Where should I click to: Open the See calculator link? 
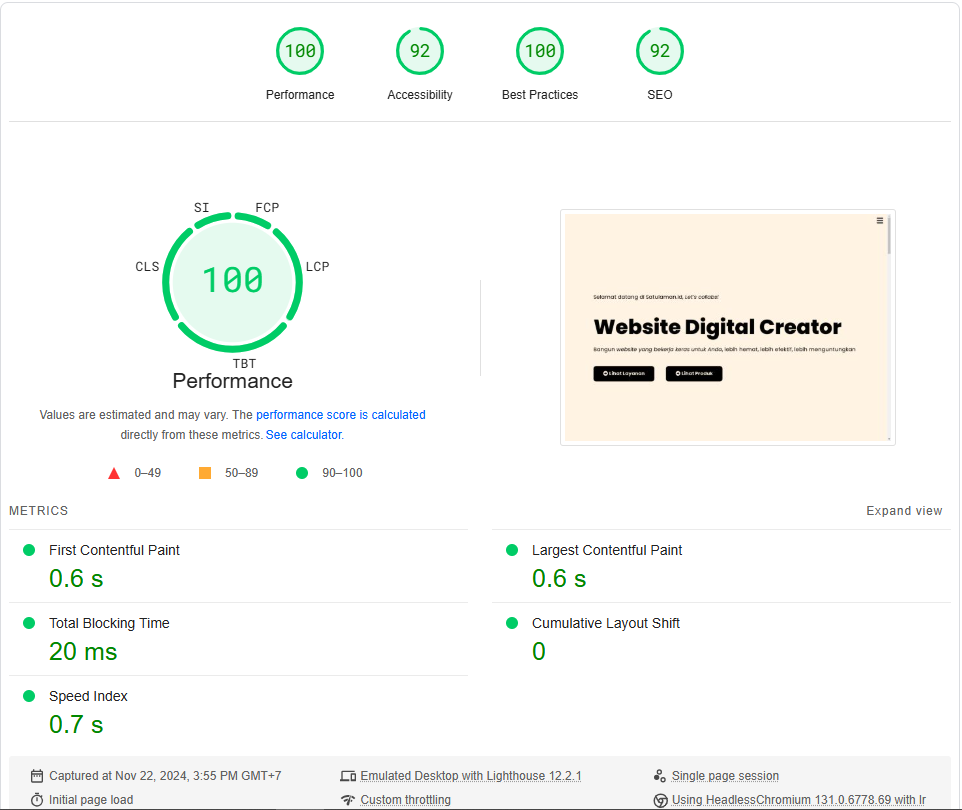point(303,435)
